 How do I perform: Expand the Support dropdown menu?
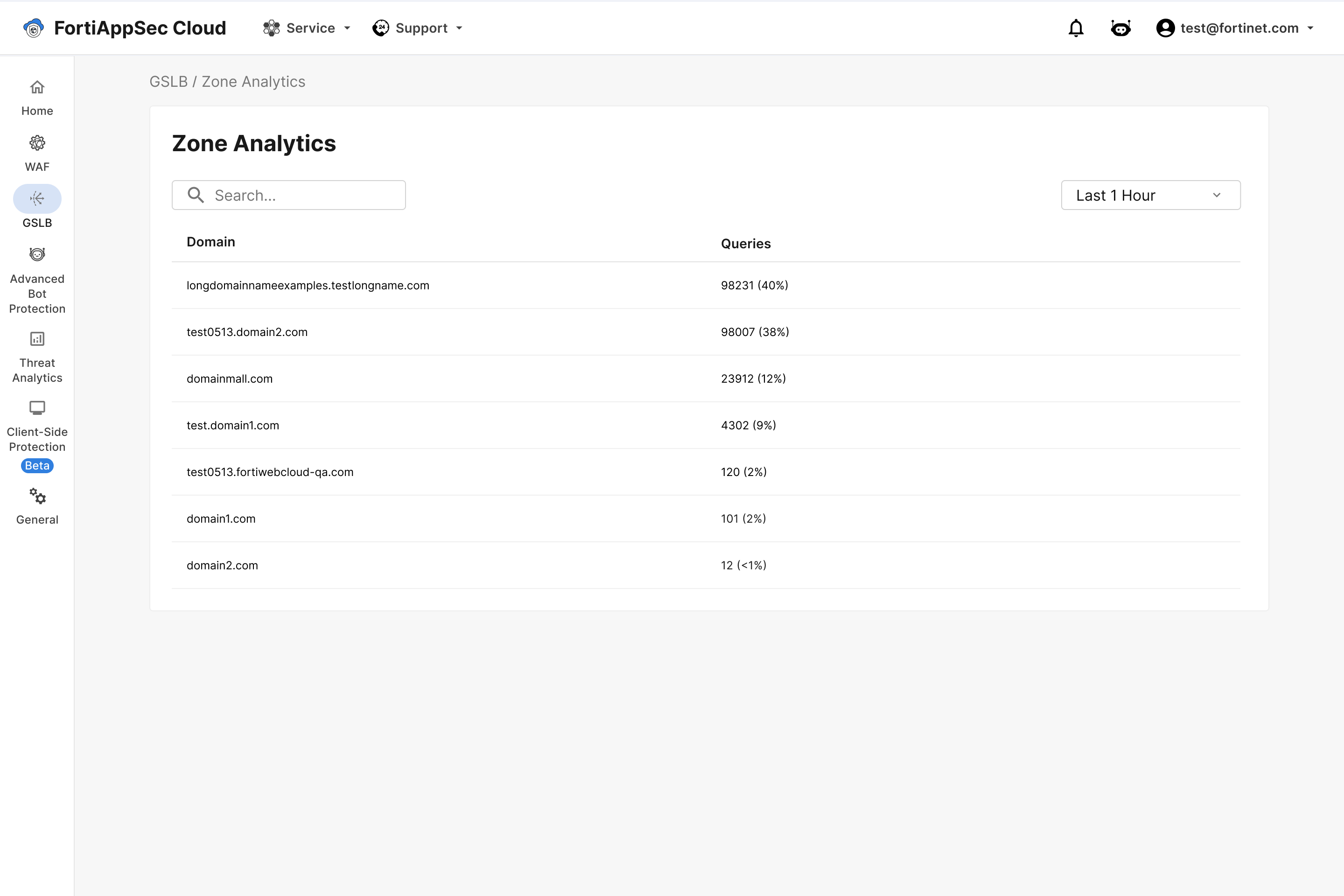417,28
